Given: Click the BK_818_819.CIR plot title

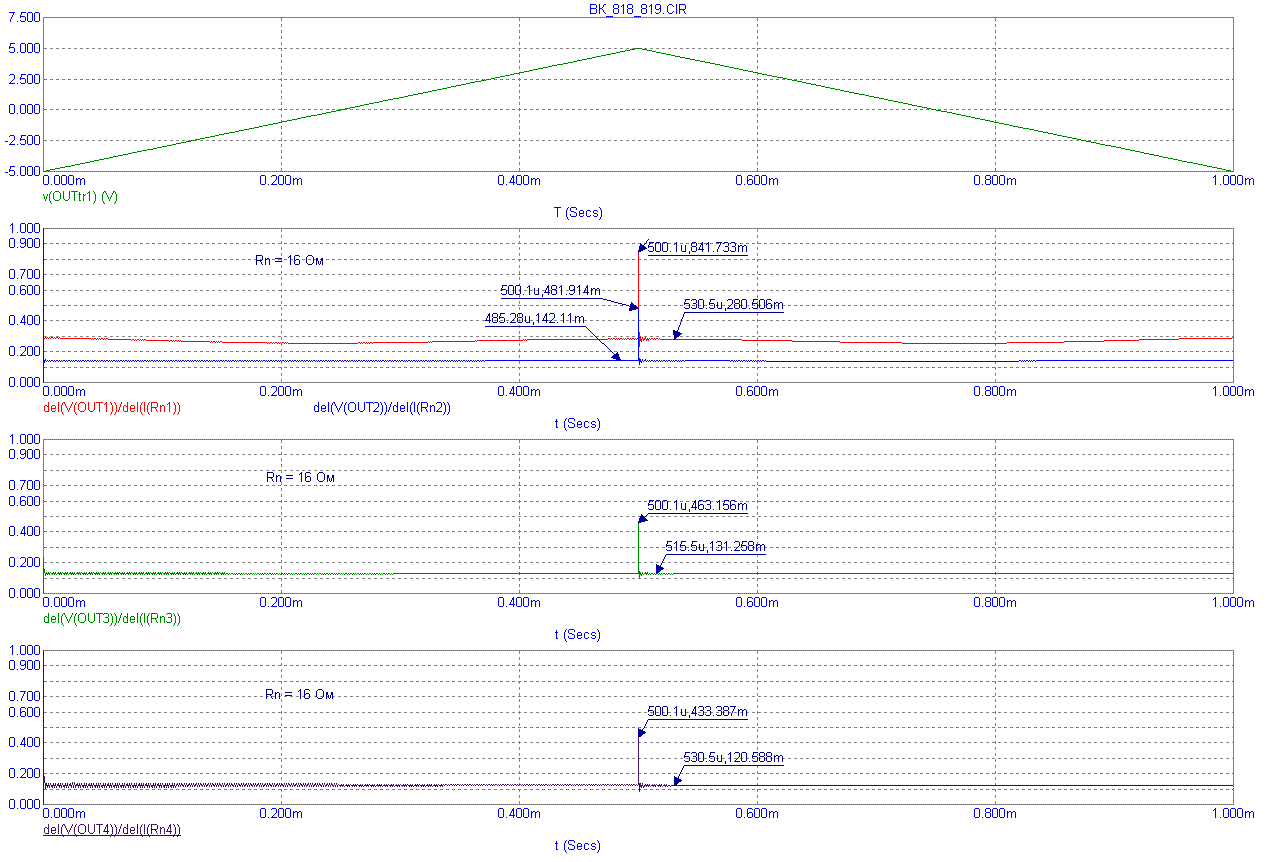Looking at the screenshot, I should pos(637,8).
